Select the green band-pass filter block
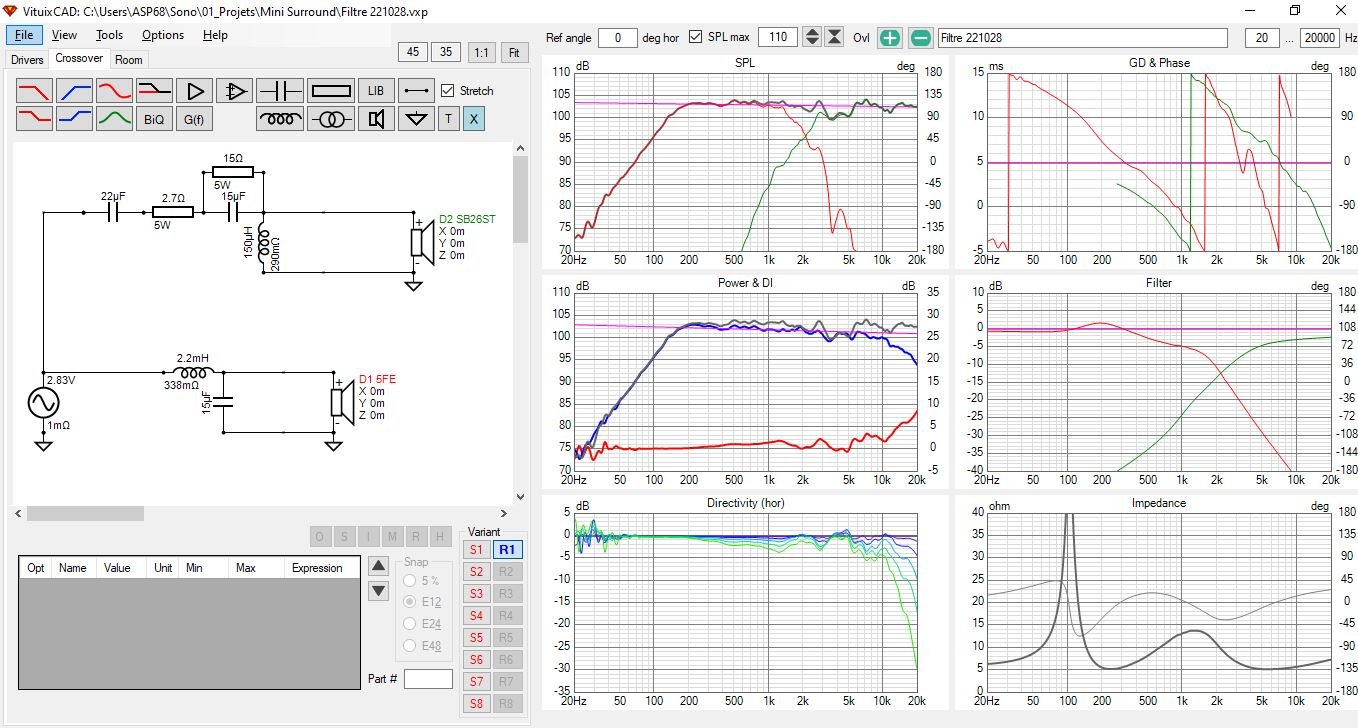This screenshot has height=728, width=1358. click(x=115, y=119)
